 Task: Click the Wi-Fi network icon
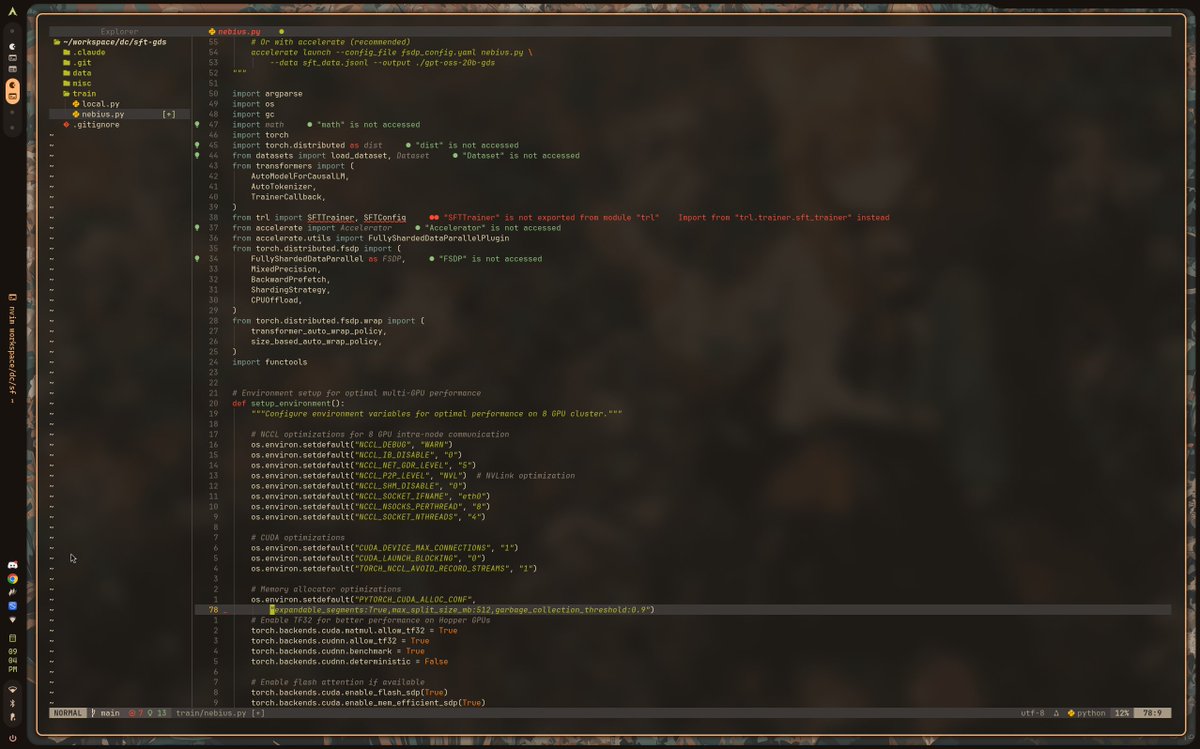(12, 690)
